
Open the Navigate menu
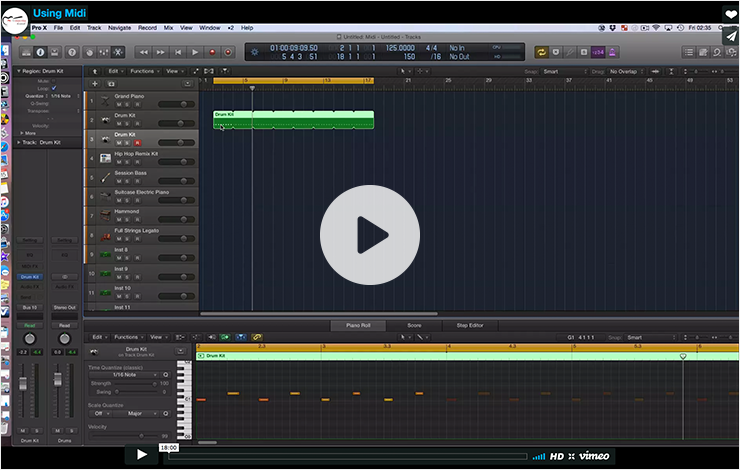click(119, 28)
